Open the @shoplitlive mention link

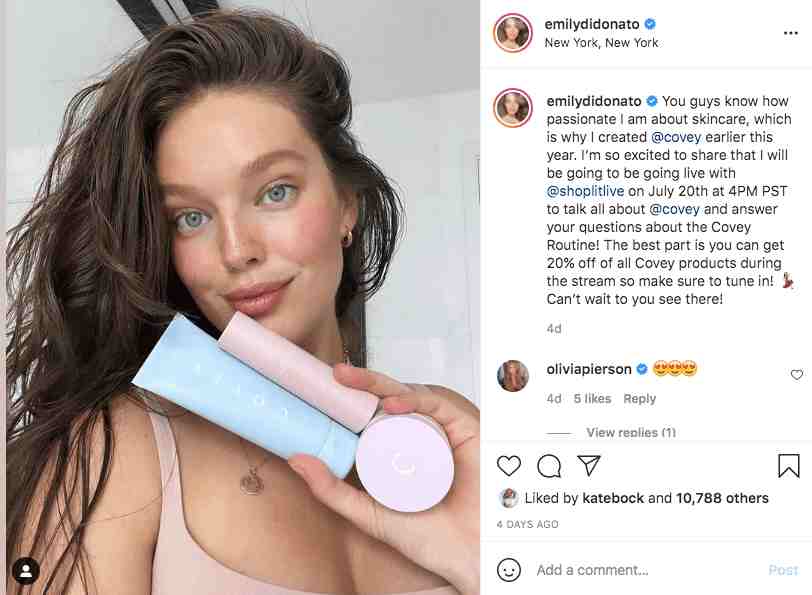point(585,191)
